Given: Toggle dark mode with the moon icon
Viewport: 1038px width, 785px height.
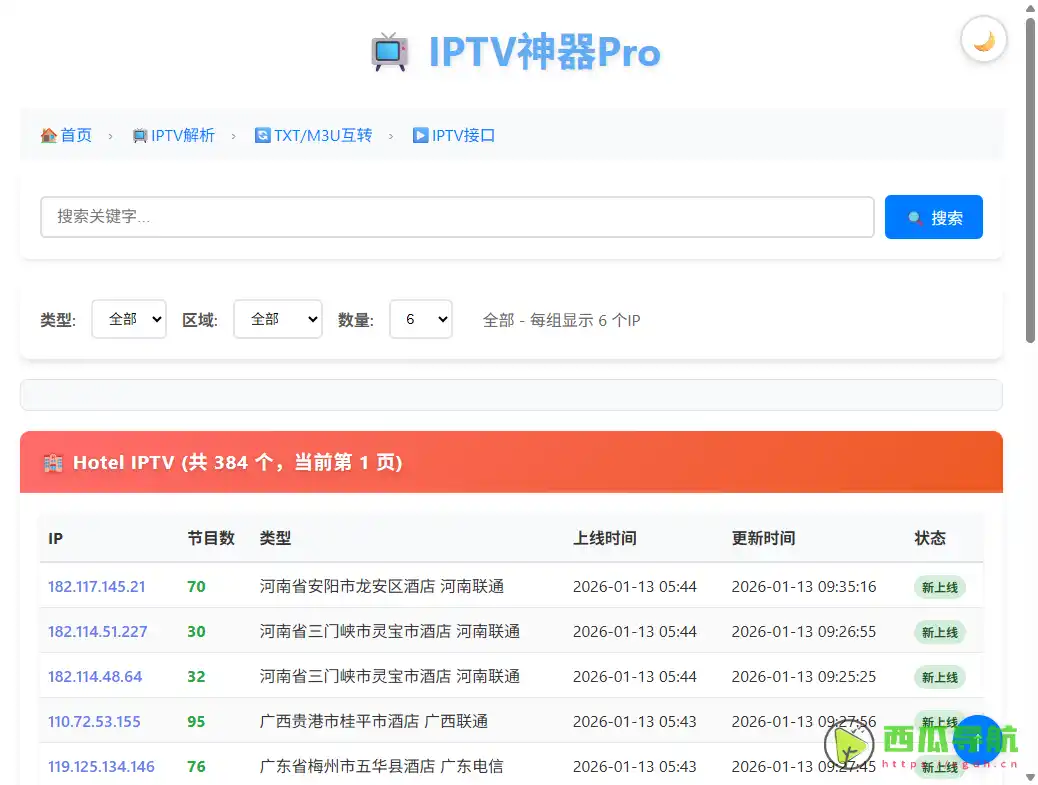Looking at the screenshot, I should (983, 39).
